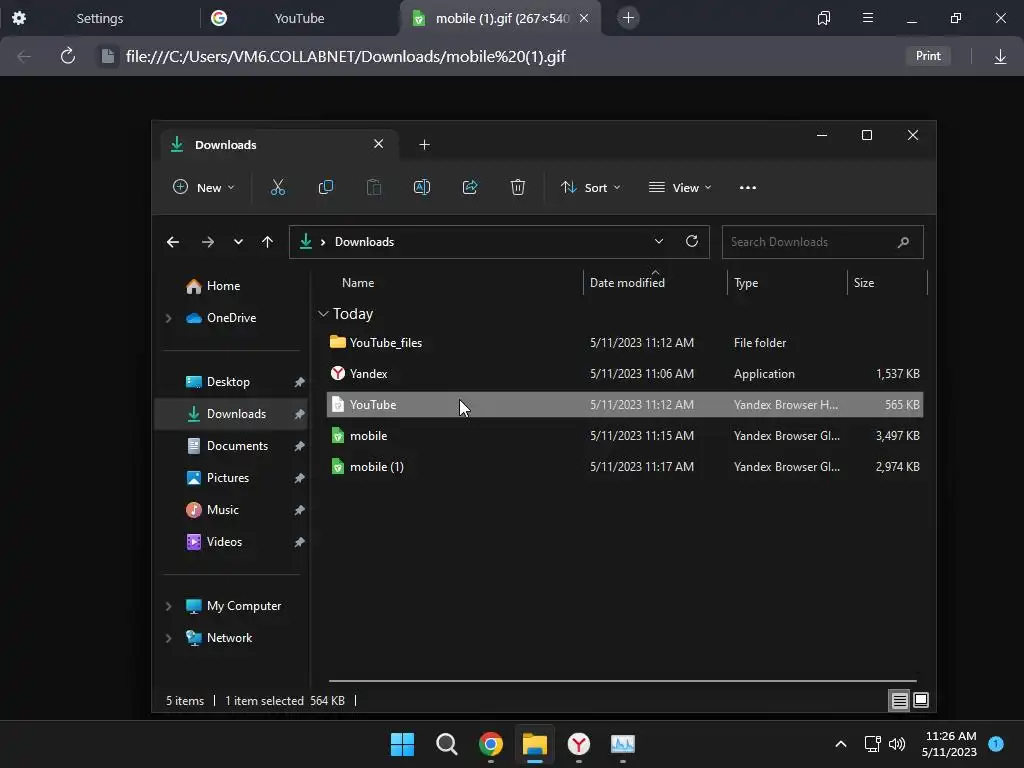The width and height of the screenshot is (1024, 768).
Task: Sort by Size column header
Action: click(863, 283)
